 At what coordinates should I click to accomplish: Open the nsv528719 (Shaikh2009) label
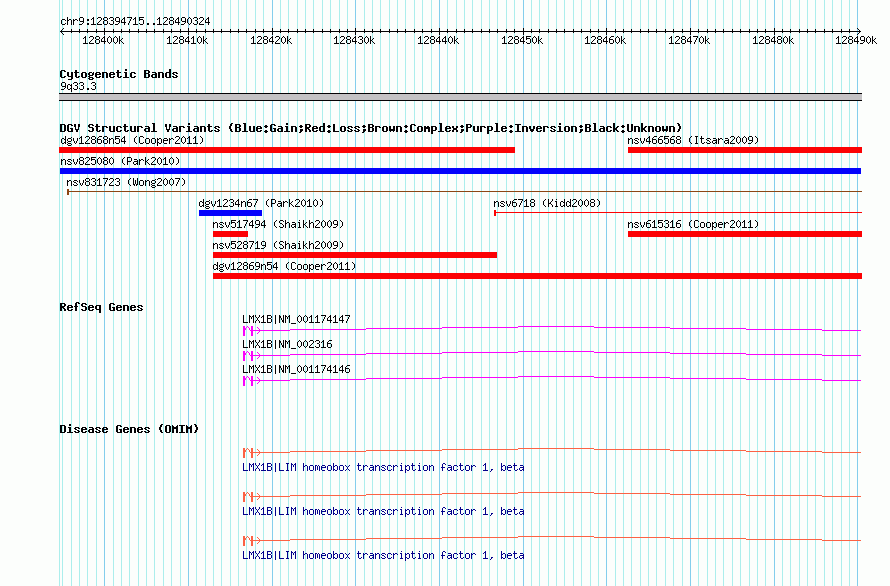coord(278,245)
